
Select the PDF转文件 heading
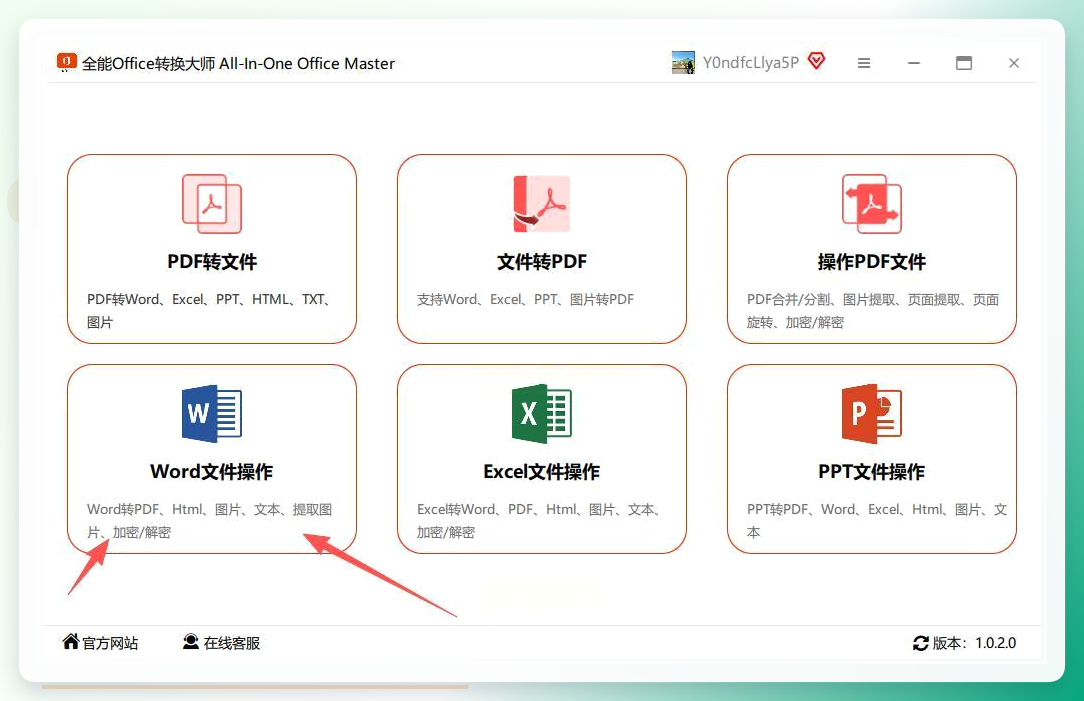(212, 262)
